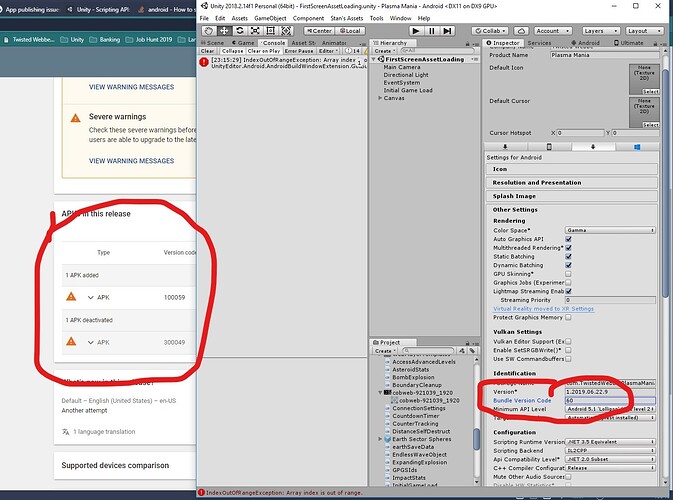
Task: Toggle the Console Collapse button
Action: click(x=233, y=51)
